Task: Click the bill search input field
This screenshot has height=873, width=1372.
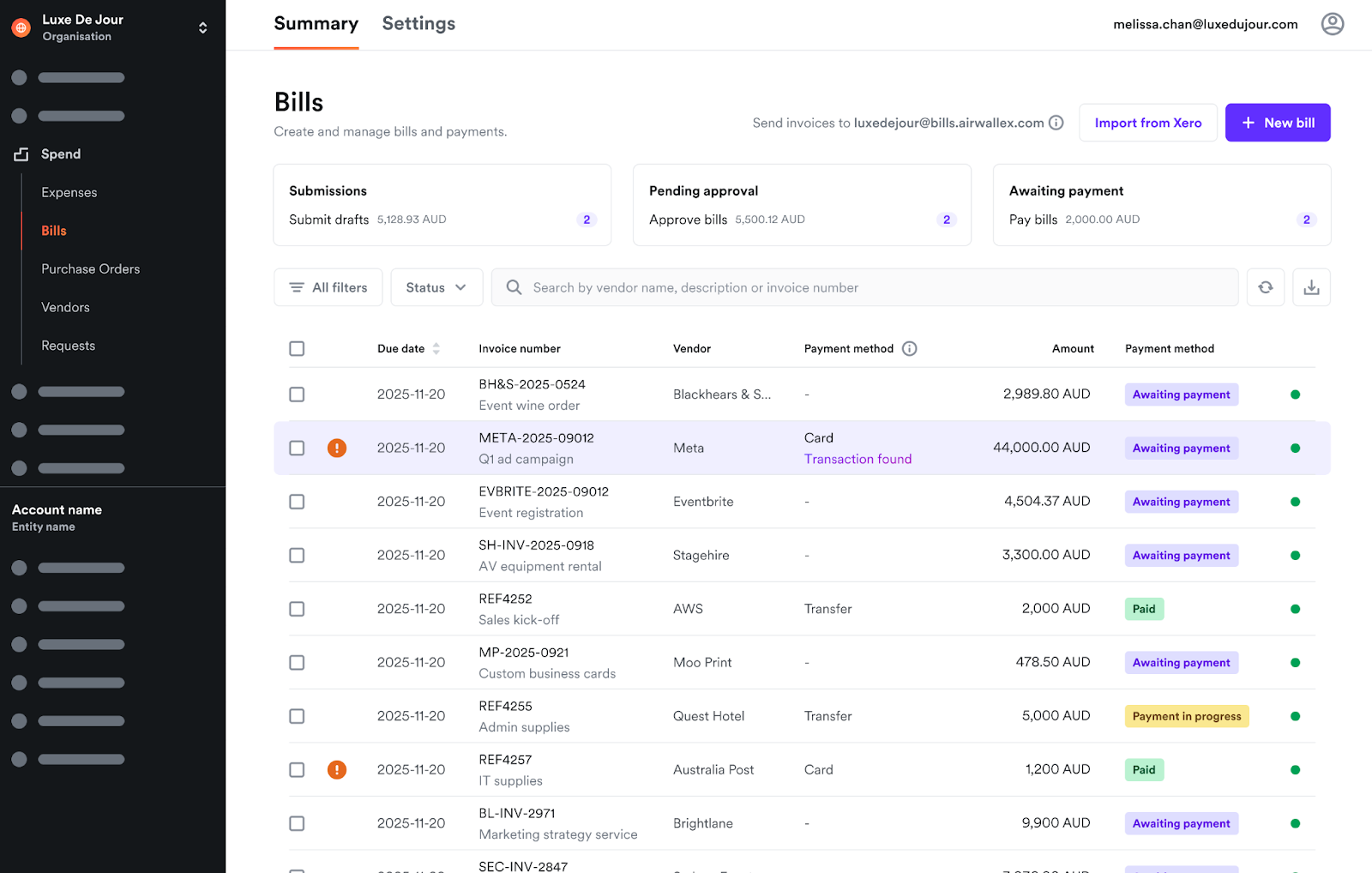Action: [866, 287]
